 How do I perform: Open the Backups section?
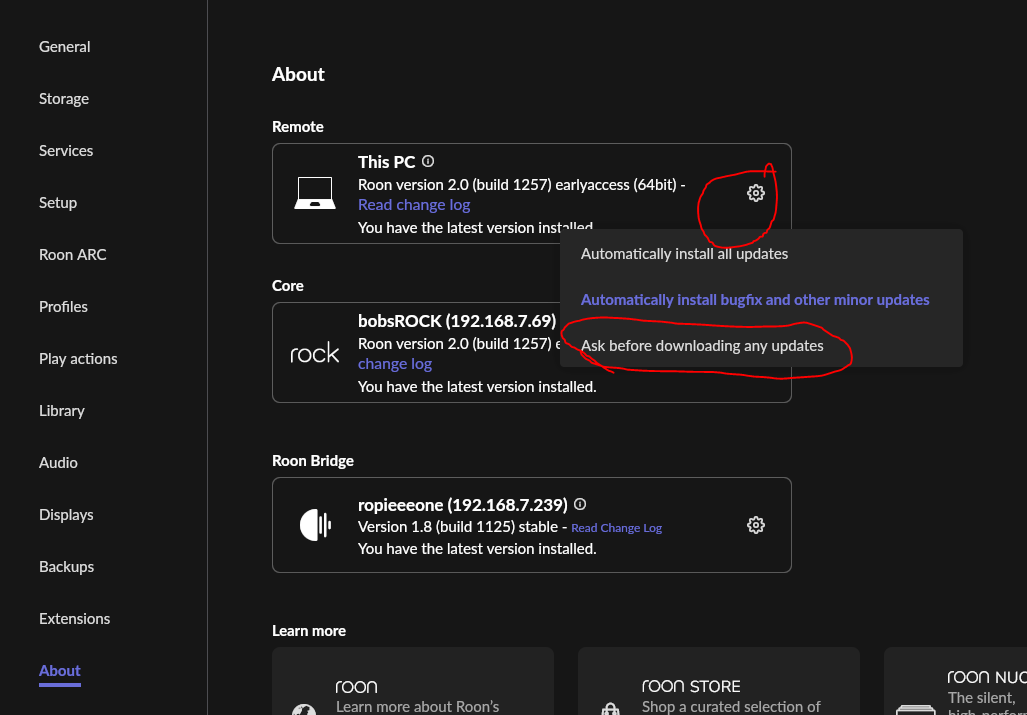(66, 566)
